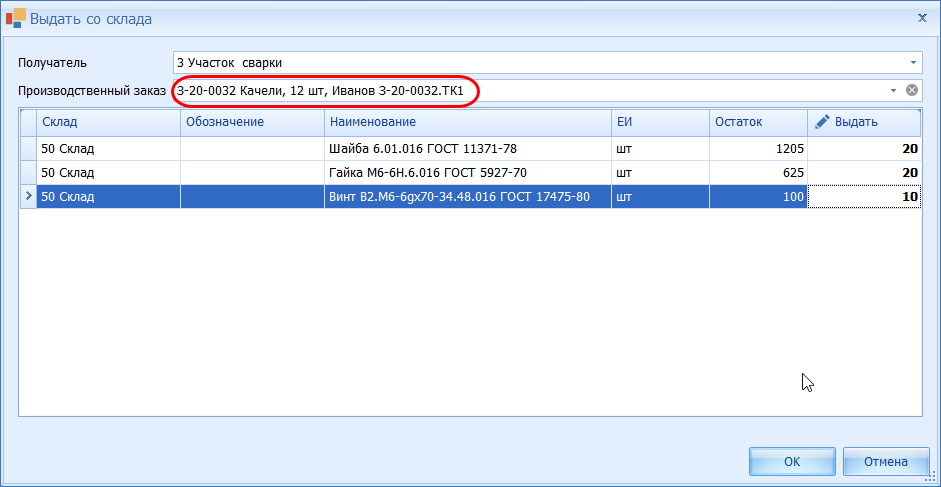Edit Выдать quantity 10 for Винт row

864,197
